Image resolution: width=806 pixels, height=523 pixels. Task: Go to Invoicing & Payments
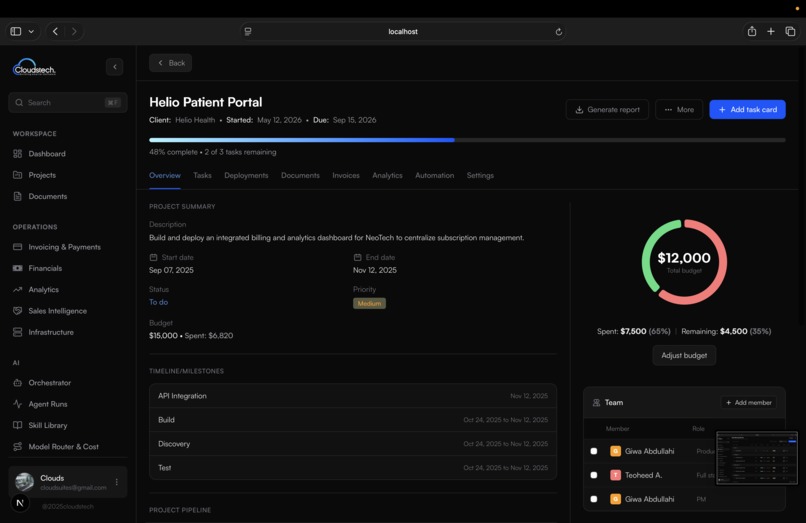coord(57,247)
